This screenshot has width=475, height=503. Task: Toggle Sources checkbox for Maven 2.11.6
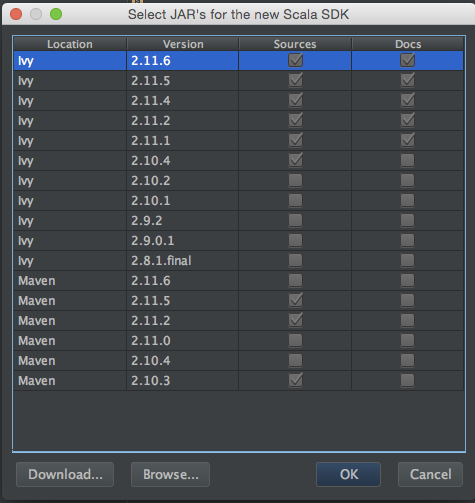[295, 280]
